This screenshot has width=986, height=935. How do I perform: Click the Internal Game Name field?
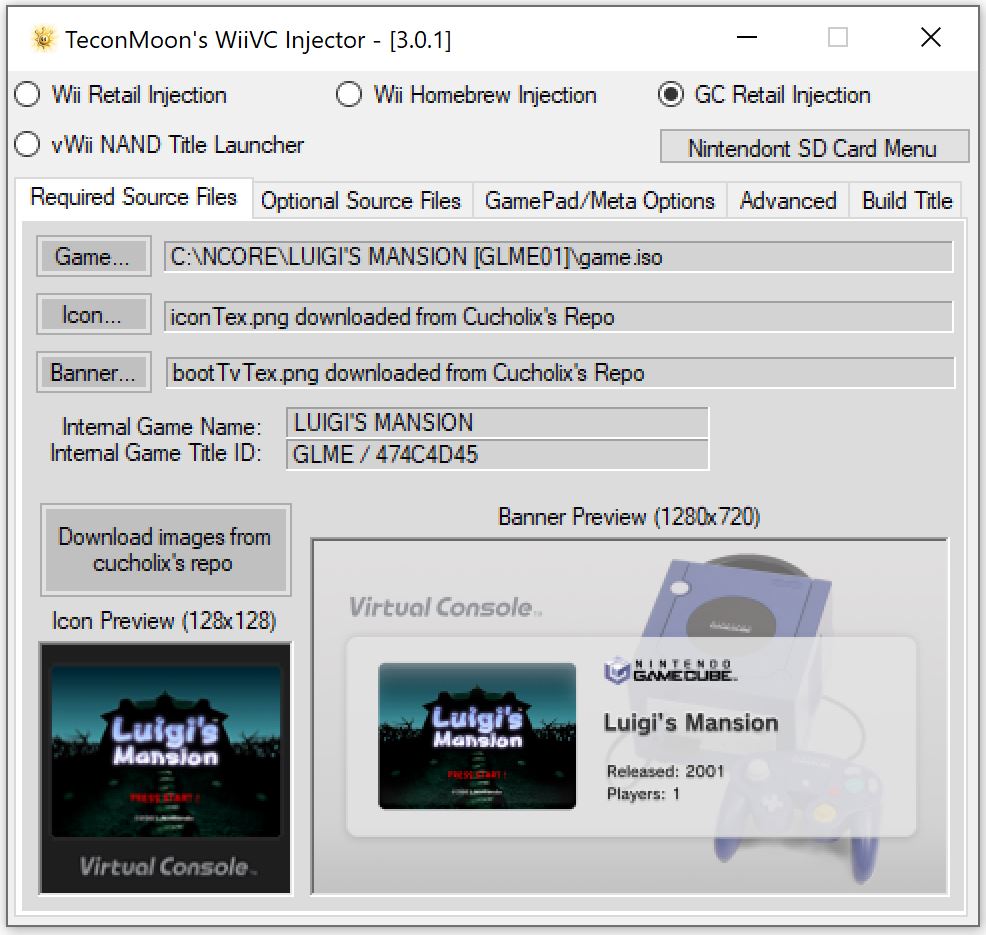click(x=497, y=422)
